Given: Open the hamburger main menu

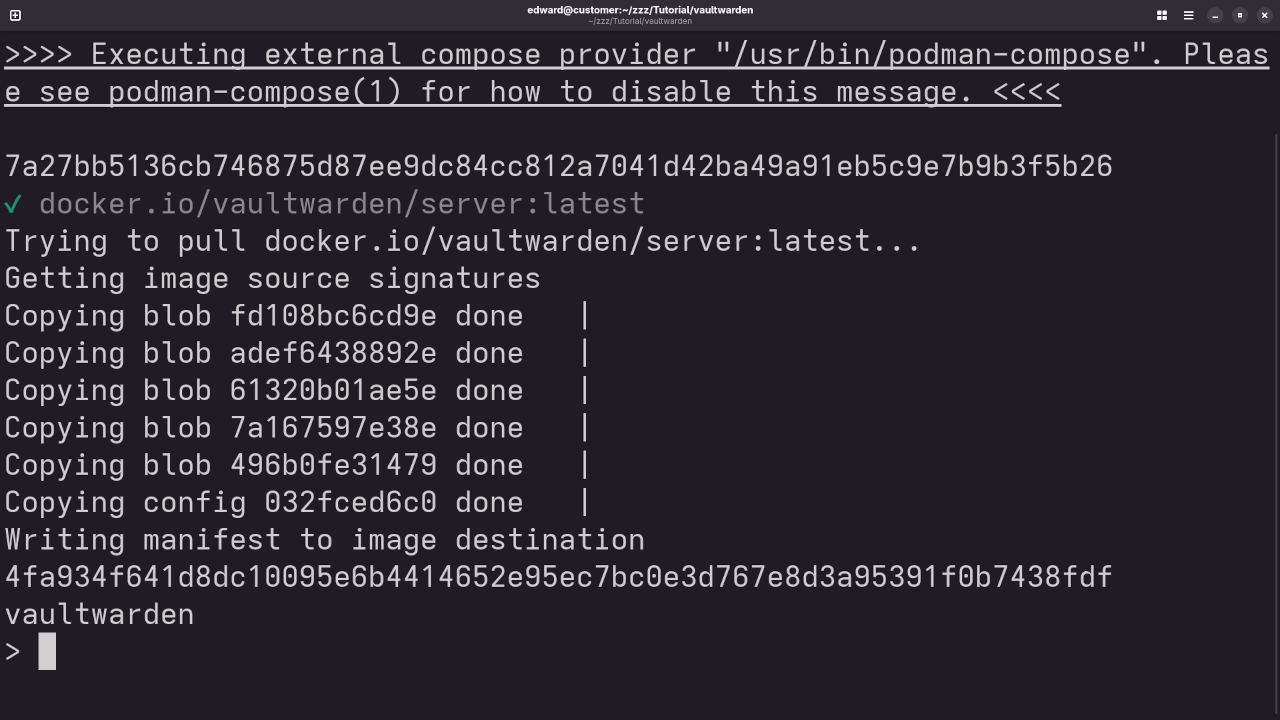Looking at the screenshot, I should click(x=1189, y=15).
